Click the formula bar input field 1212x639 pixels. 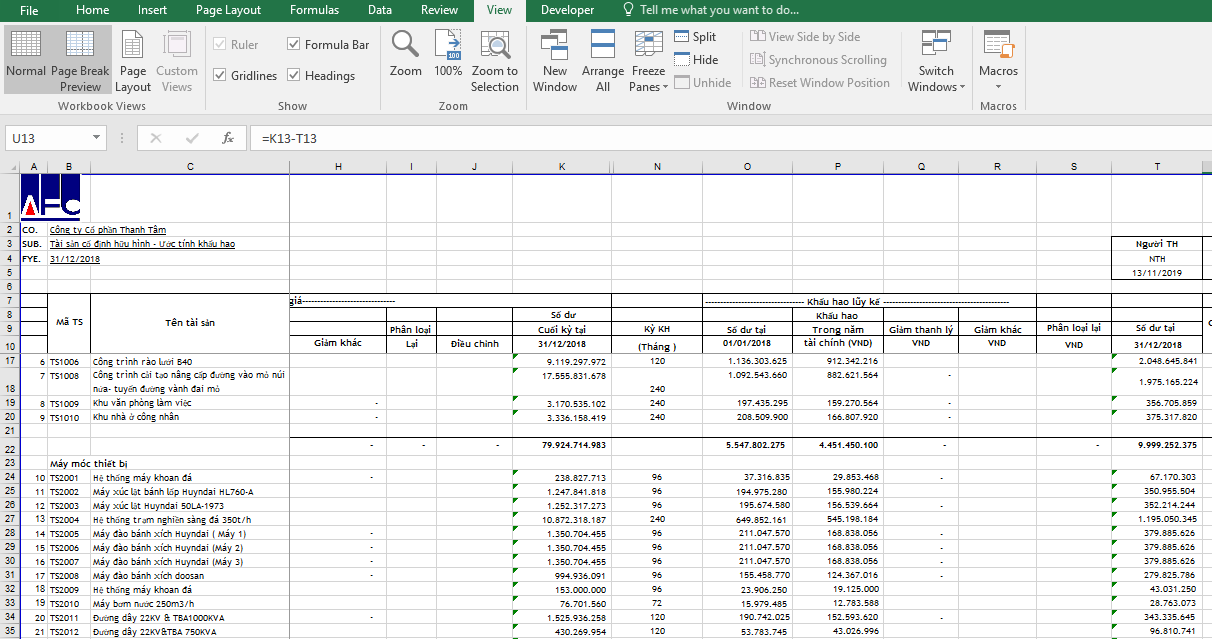(x=700, y=138)
